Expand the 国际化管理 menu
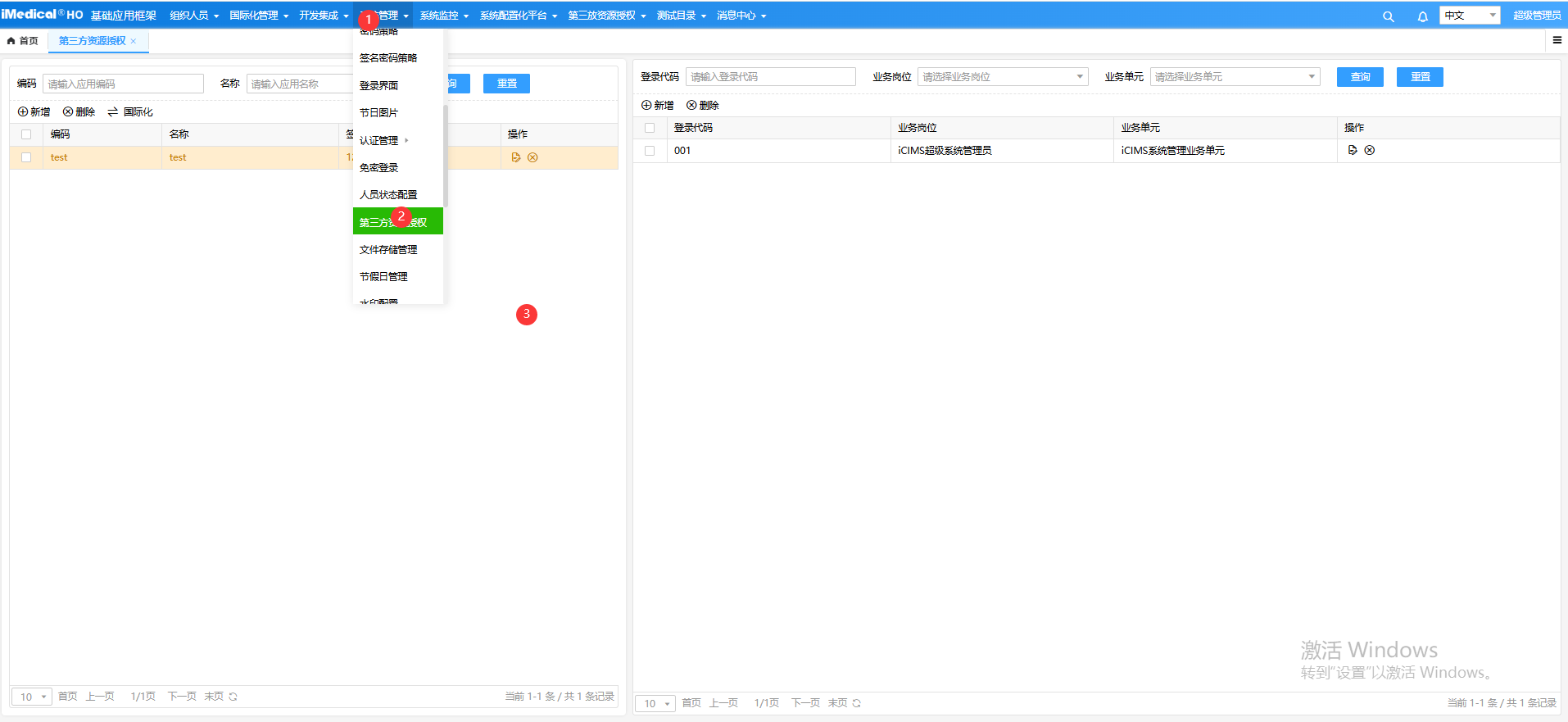Viewport: 1568px width, 722px height. click(x=259, y=16)
